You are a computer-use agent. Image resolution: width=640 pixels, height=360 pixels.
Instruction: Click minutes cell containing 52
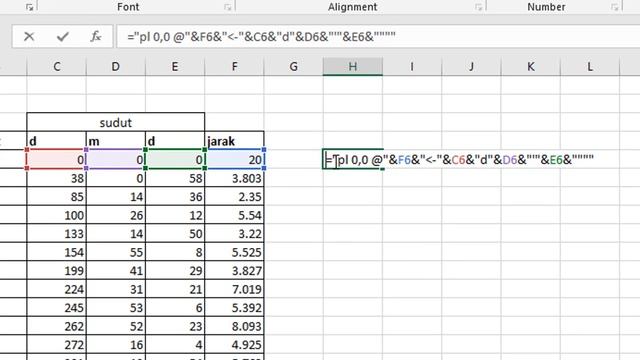pos(116,326)
